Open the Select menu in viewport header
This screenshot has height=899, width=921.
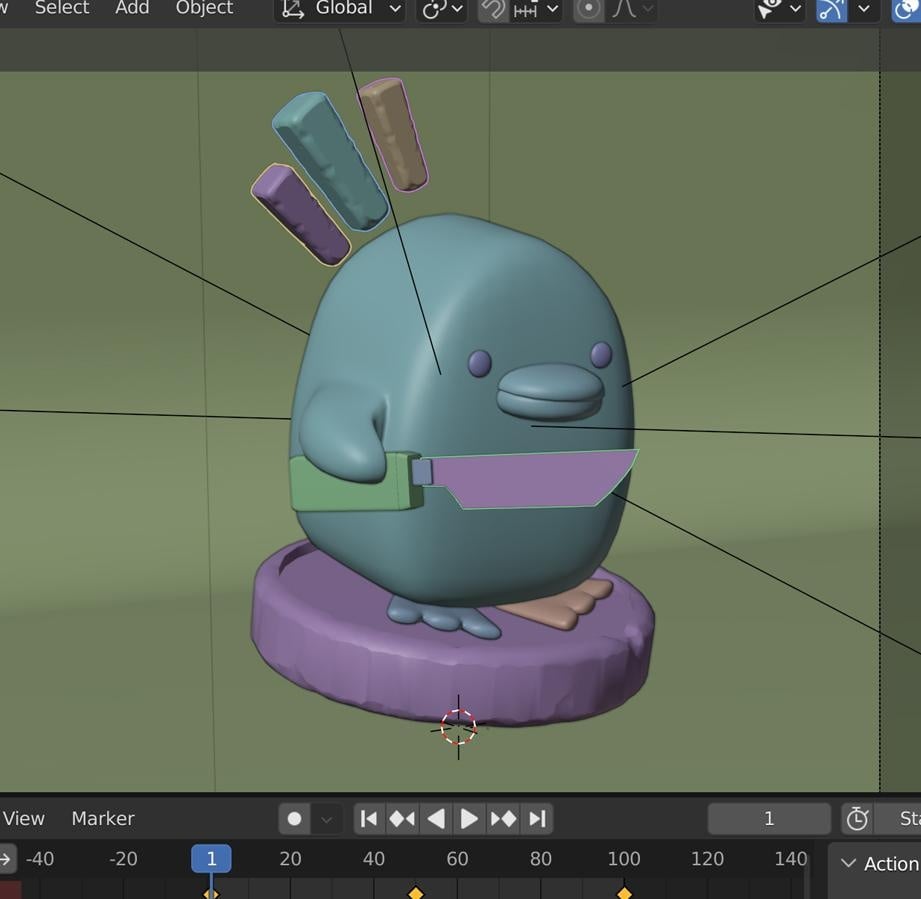62,8
